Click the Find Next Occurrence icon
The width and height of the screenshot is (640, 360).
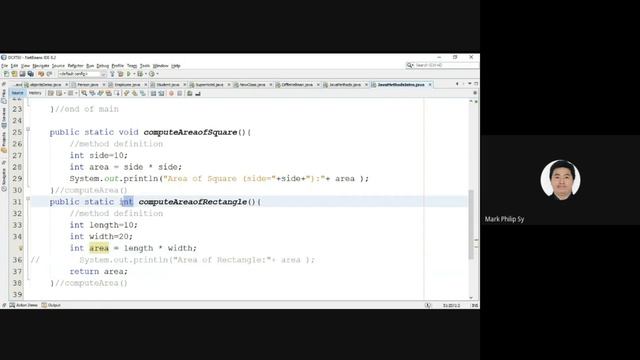[100, 93]
